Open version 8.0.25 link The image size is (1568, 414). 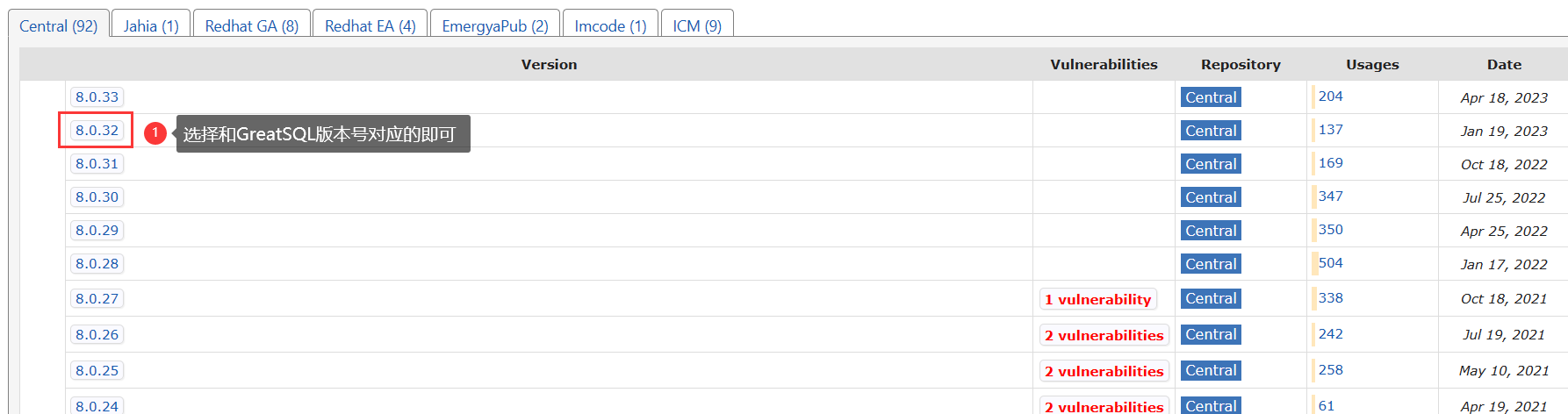pos(97,371)
